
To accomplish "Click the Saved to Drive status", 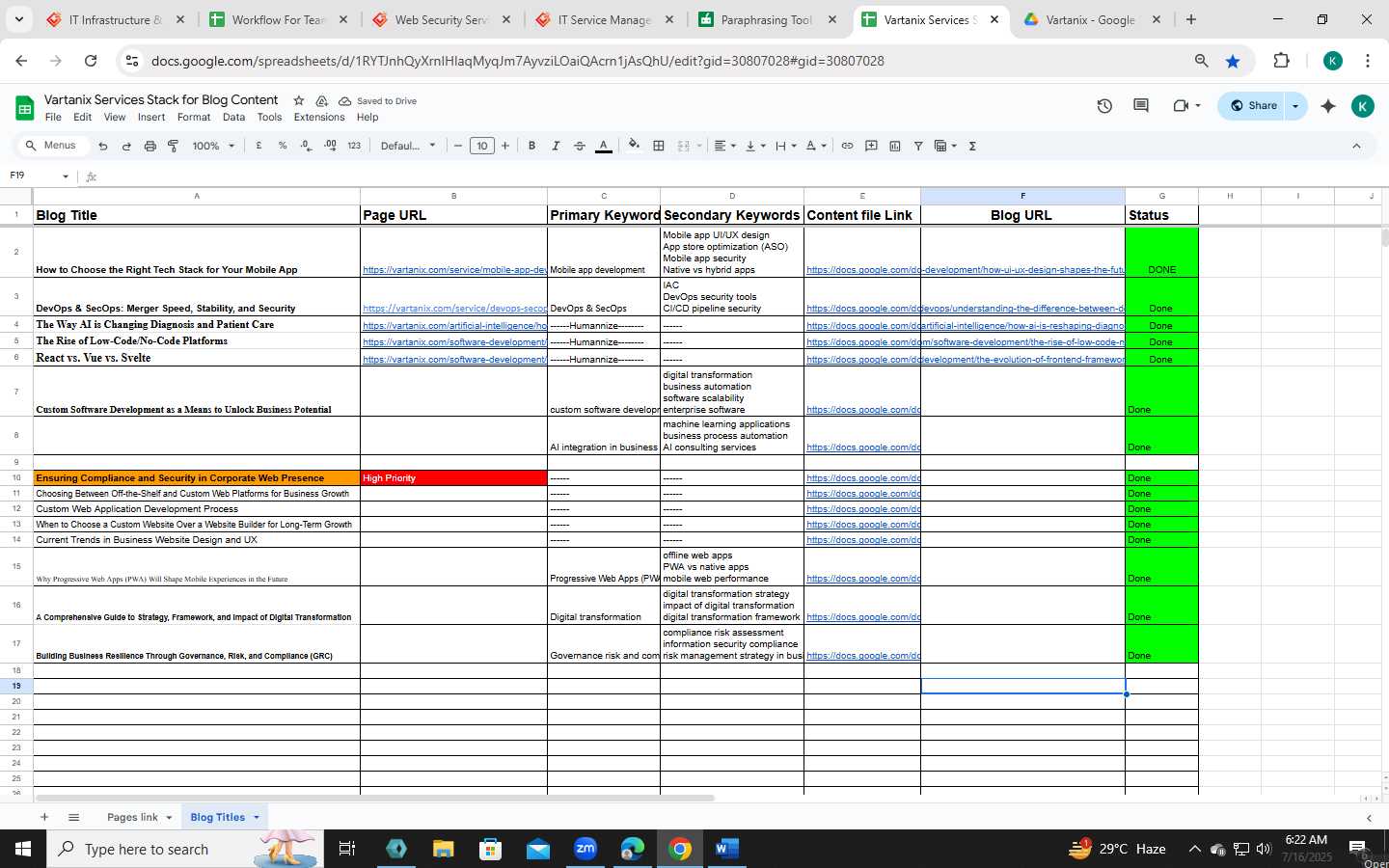I will point(377,101).
